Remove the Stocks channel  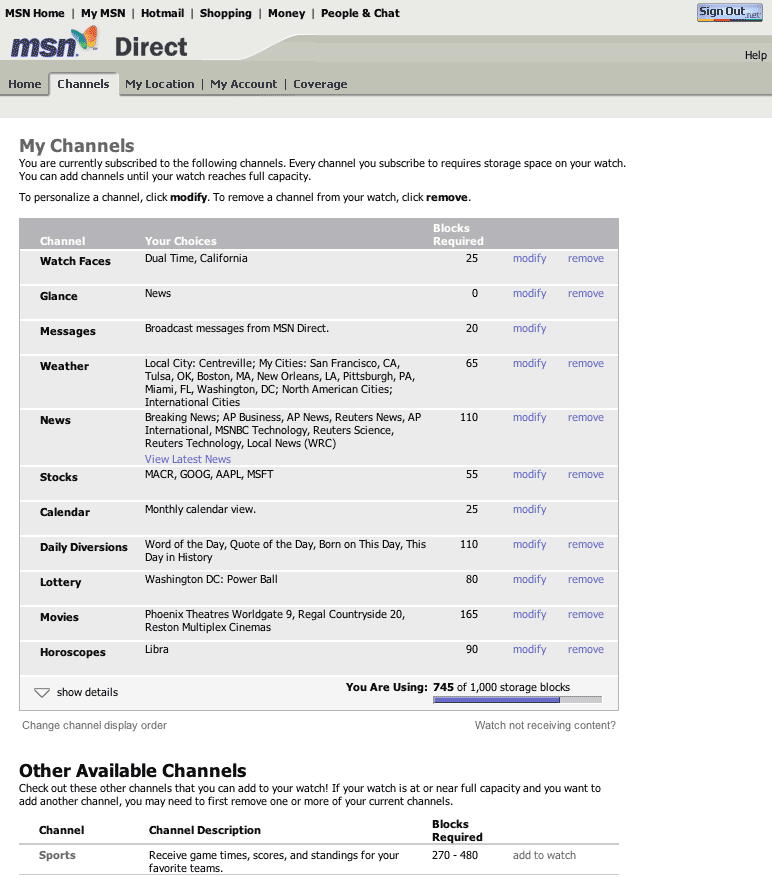(x=585, y=474)
